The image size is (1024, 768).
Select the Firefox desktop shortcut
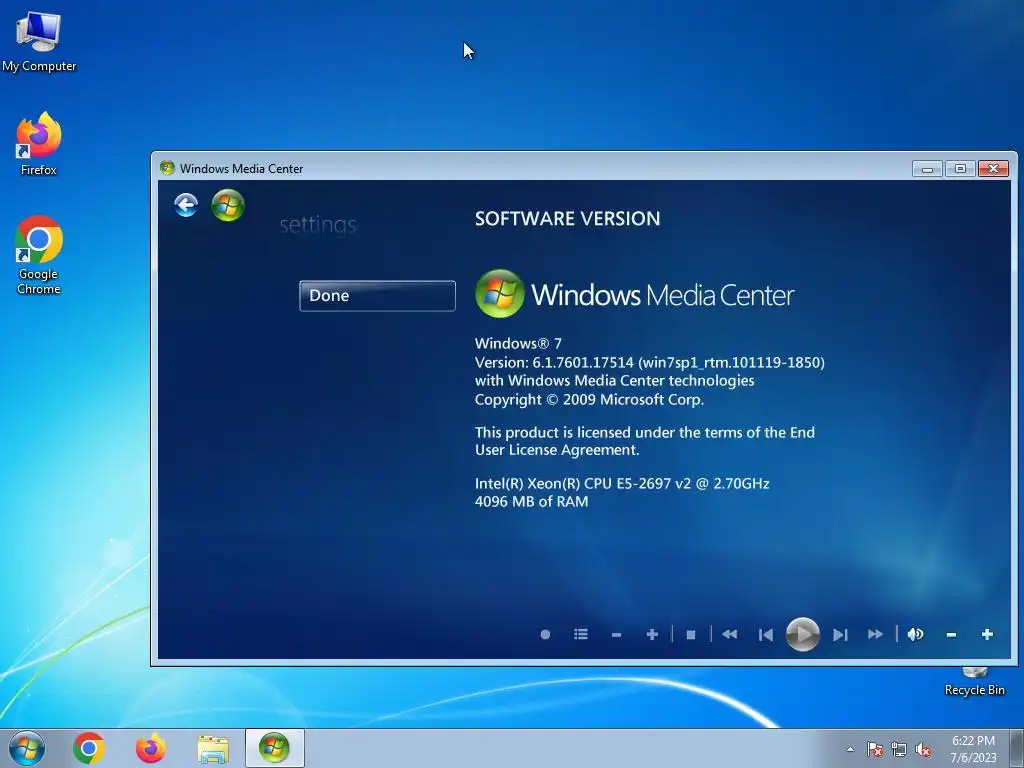tap(39, 144)
